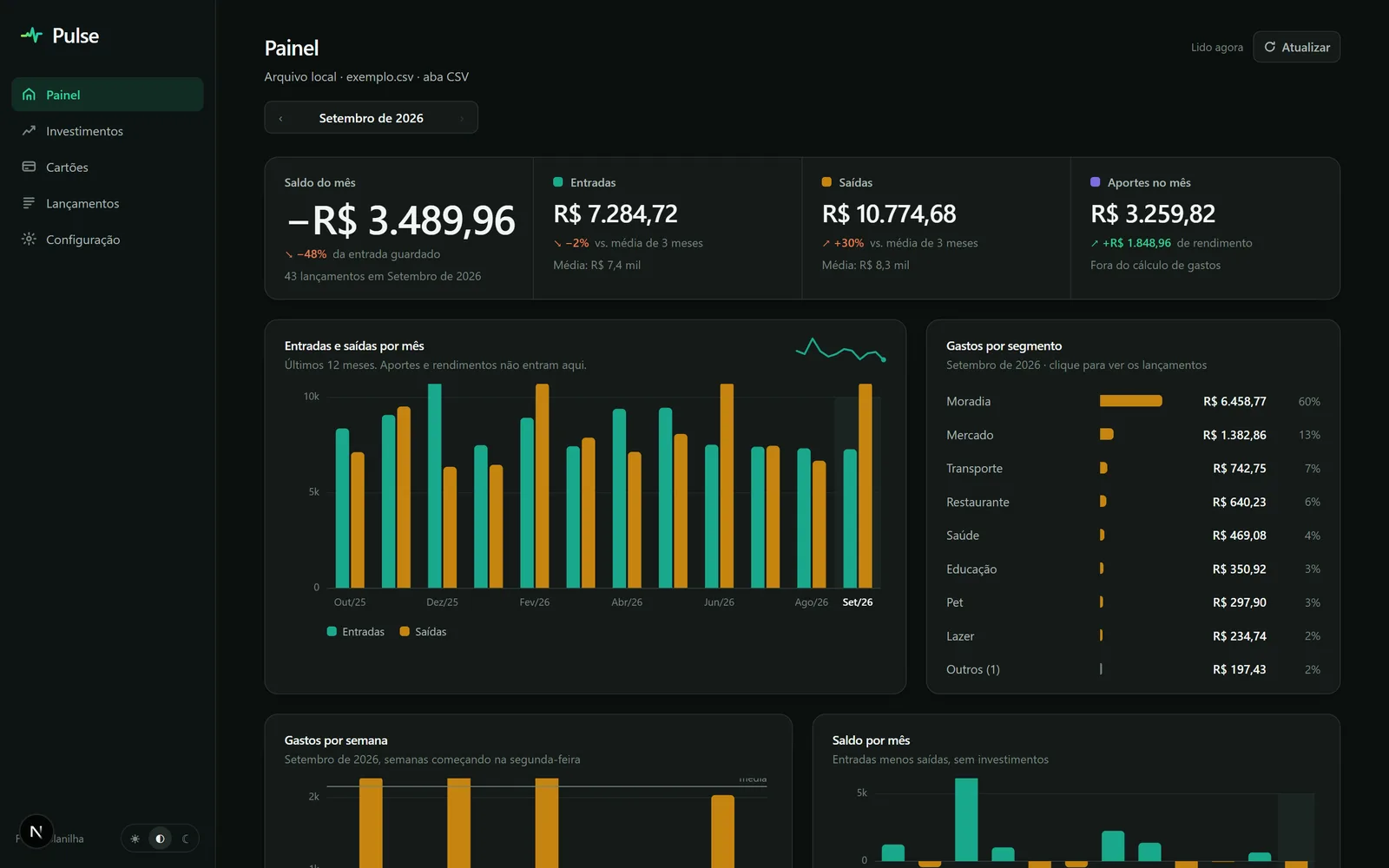Click the Pulse logo icon

(x=31, y=36)
